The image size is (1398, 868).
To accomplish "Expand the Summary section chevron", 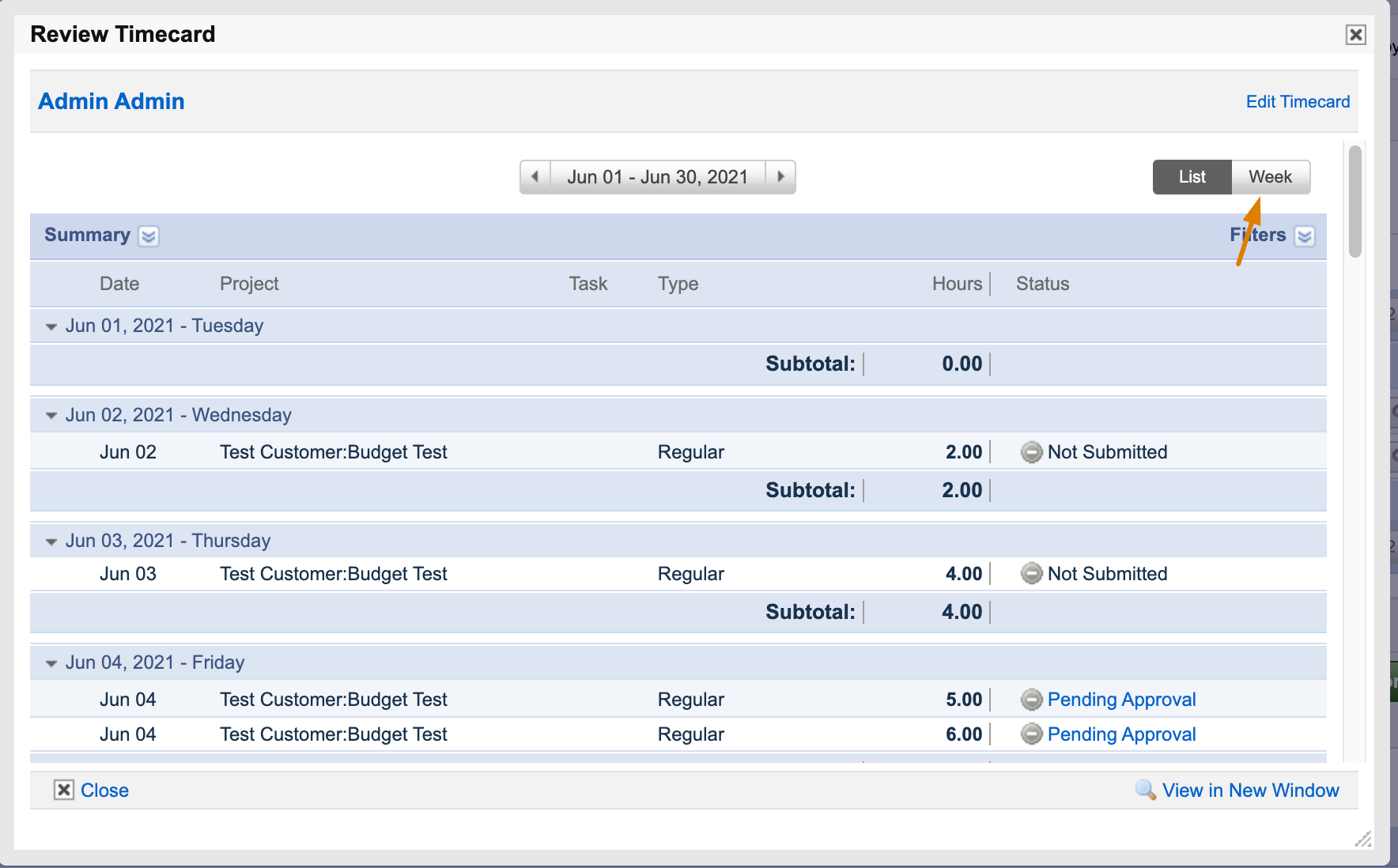I will point(149,236).
